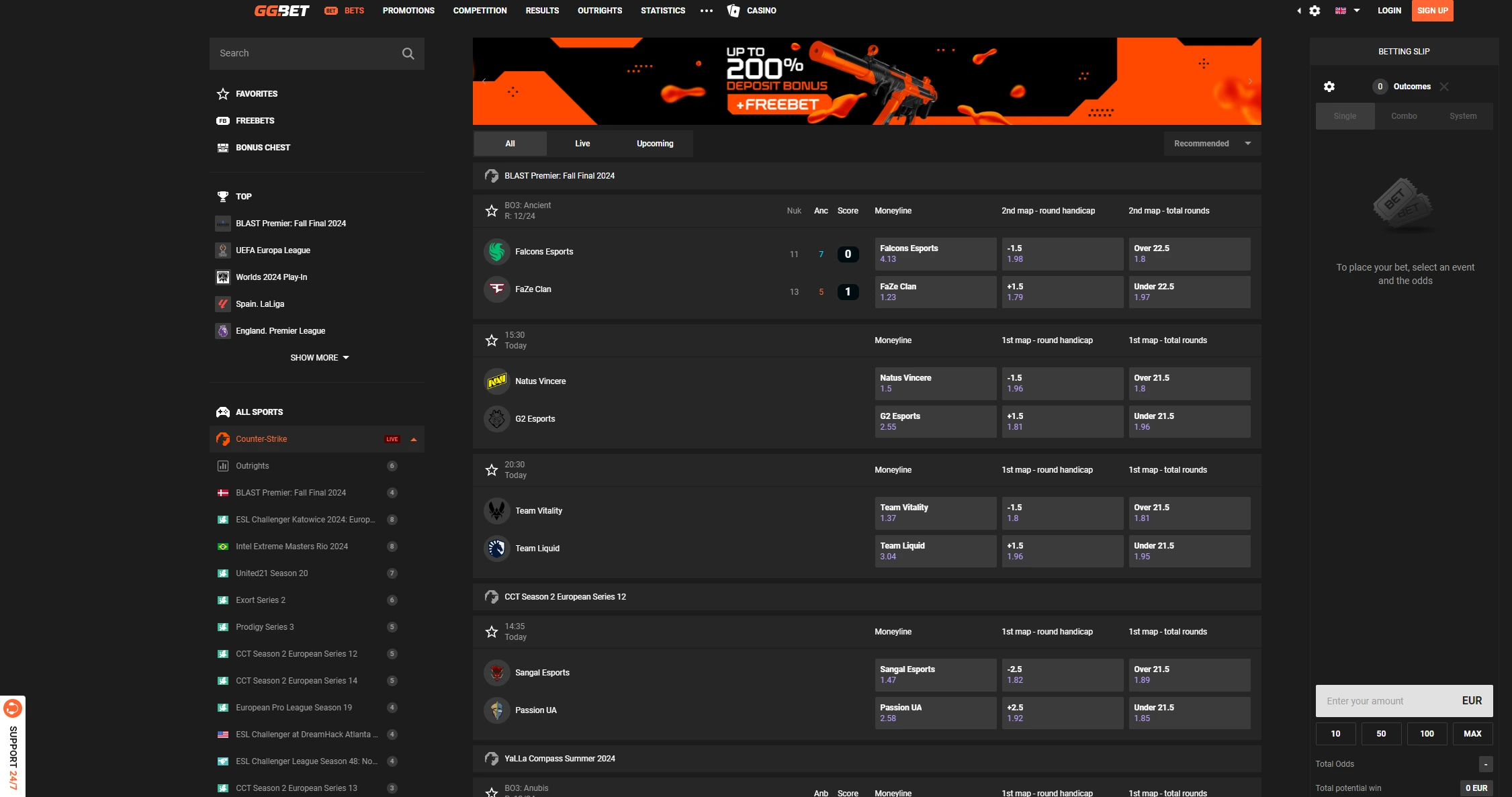Screen dimensions: 1512x797
Task: Favorite the Falcons vs FaZe match star
Action: pyautogui.click(x=492, y=211)
